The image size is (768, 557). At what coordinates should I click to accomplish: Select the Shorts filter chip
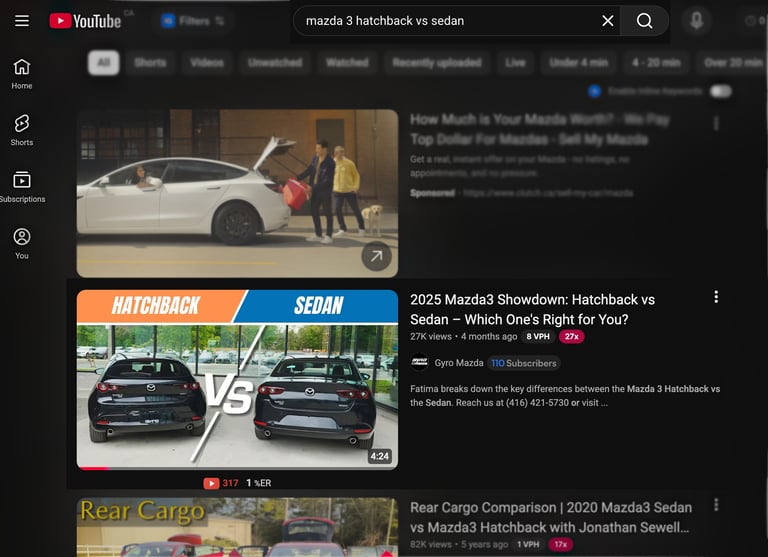point(150,63)
